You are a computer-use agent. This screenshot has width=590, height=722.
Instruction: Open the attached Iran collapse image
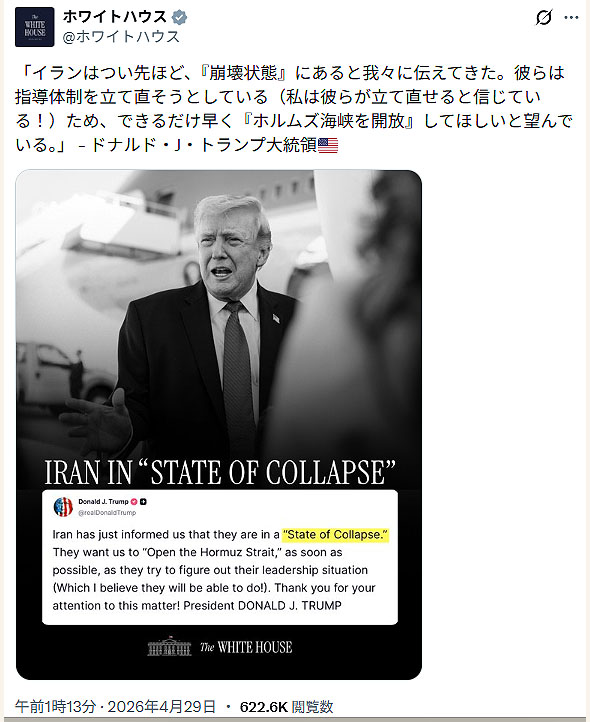[x=219, y=425]
